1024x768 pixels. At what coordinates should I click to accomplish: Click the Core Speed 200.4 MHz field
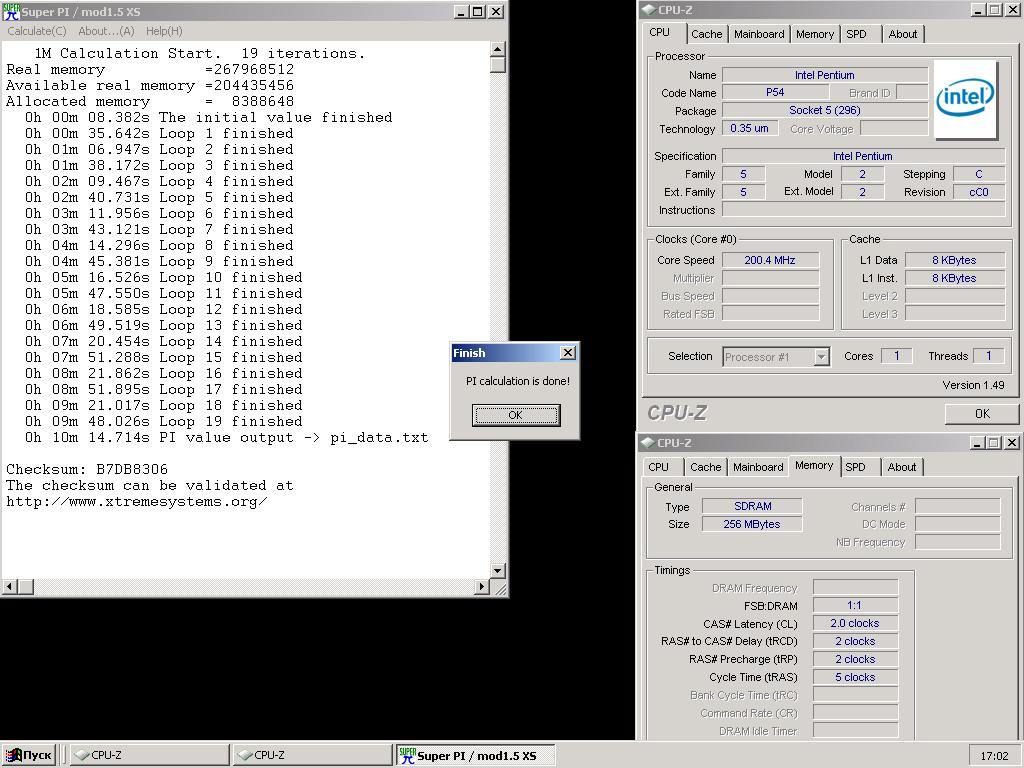click(771, 260)
